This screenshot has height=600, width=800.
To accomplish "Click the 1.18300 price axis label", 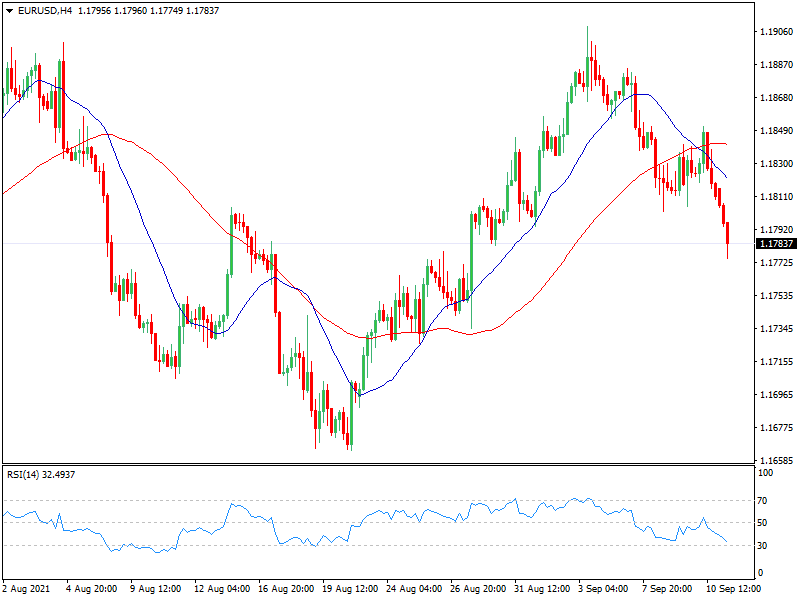I will (x=776, y=164).
